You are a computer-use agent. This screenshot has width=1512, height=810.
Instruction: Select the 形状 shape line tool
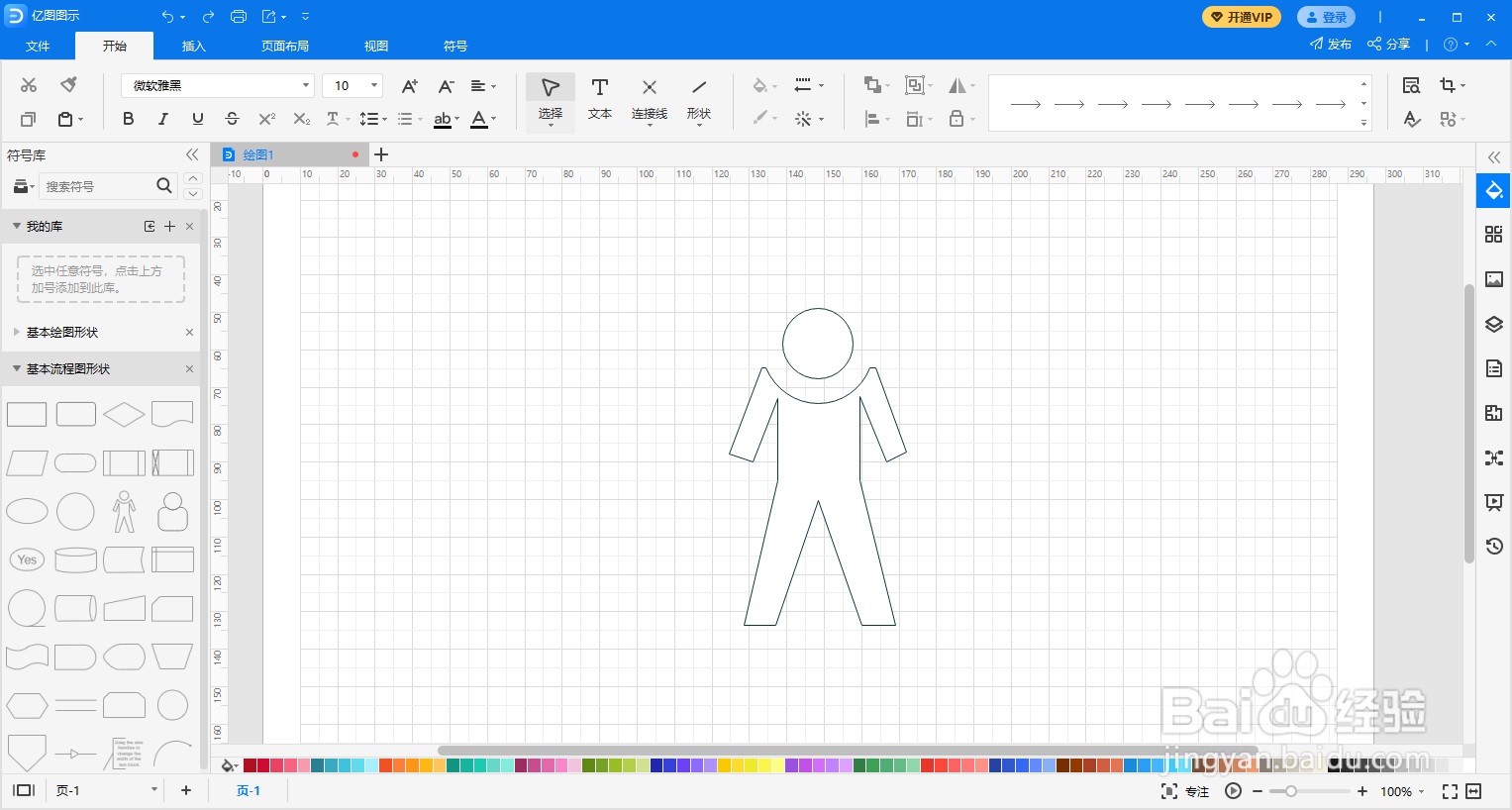click(x=699, y=100)
